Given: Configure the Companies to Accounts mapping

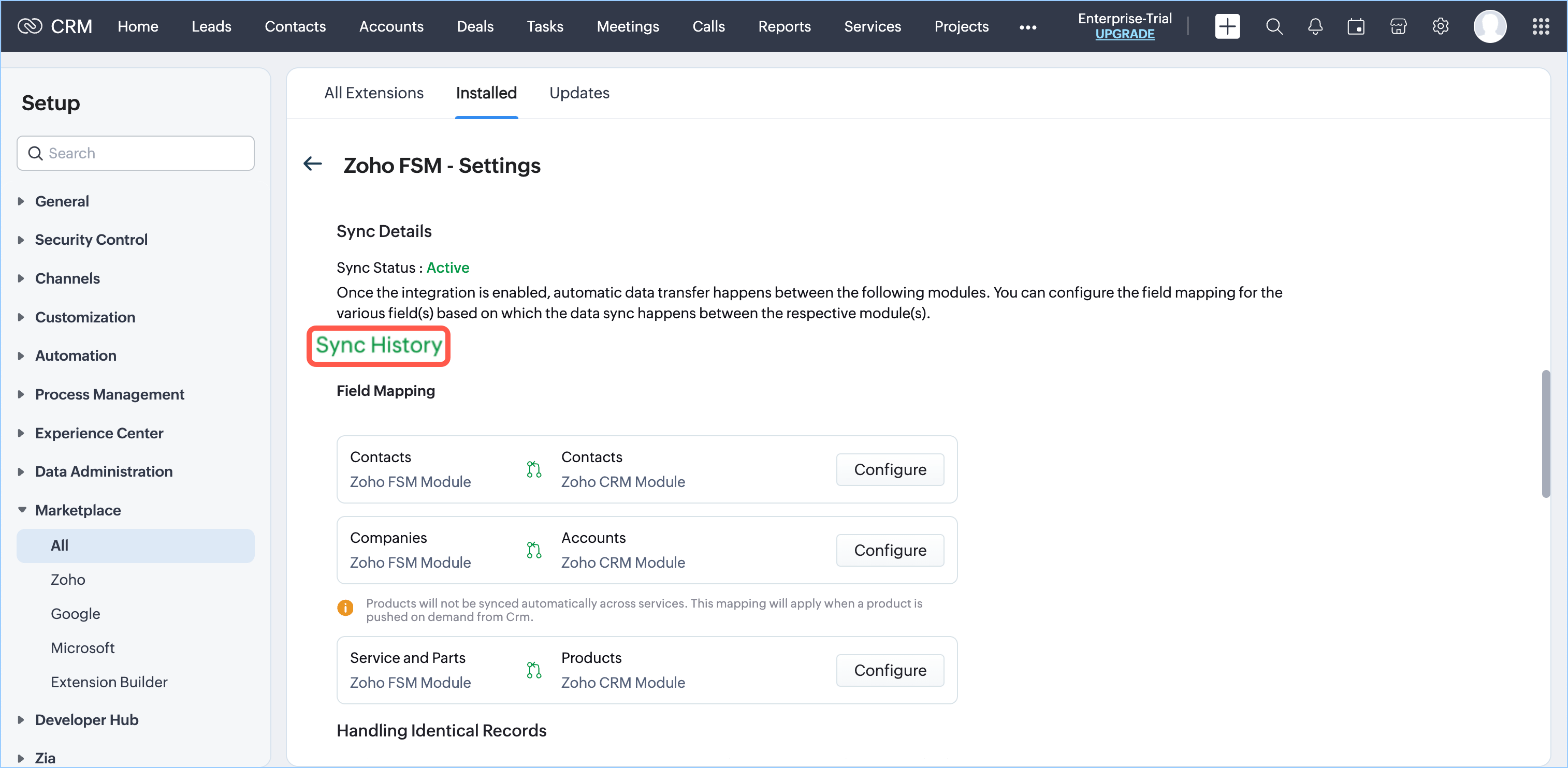Looking at the screenshot, I should pyautogui.click(x=889, y=550).
